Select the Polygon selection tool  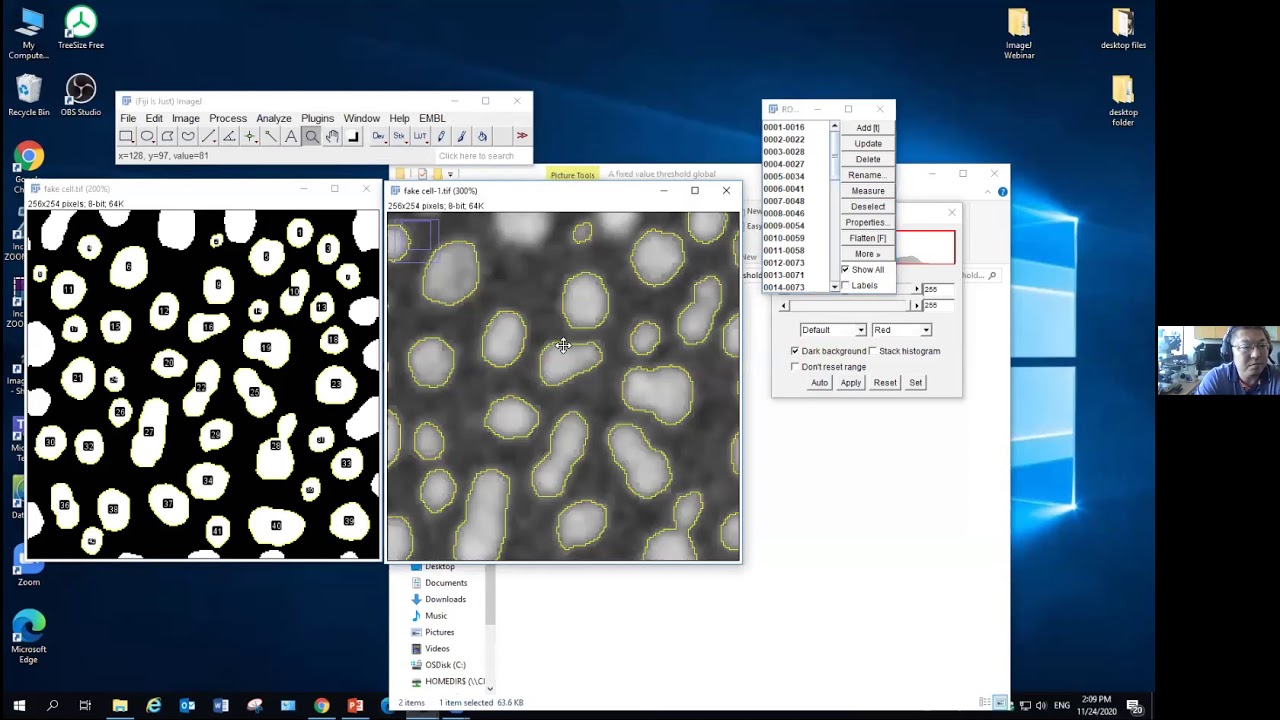click(168, 136)
